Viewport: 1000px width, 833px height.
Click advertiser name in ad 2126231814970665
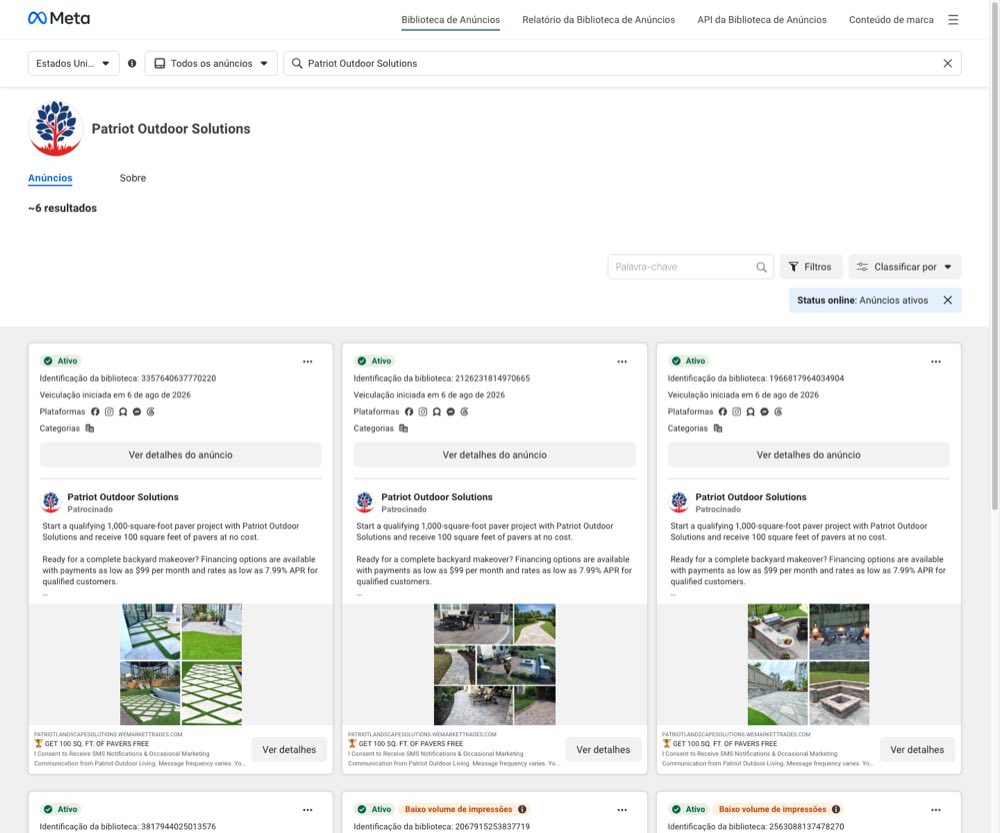pos(437,497)
